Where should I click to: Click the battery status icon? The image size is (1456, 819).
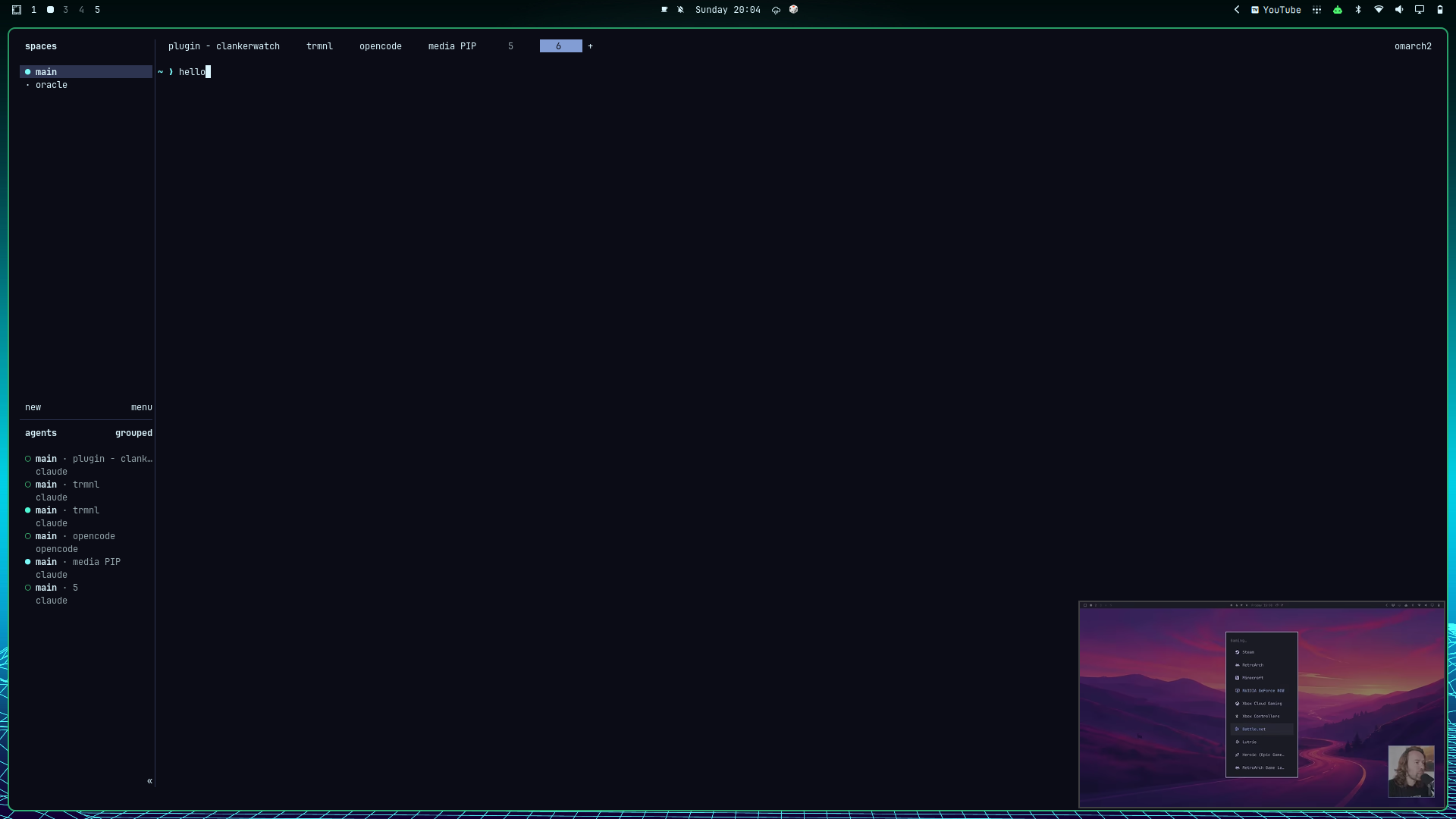[1440, 10]
